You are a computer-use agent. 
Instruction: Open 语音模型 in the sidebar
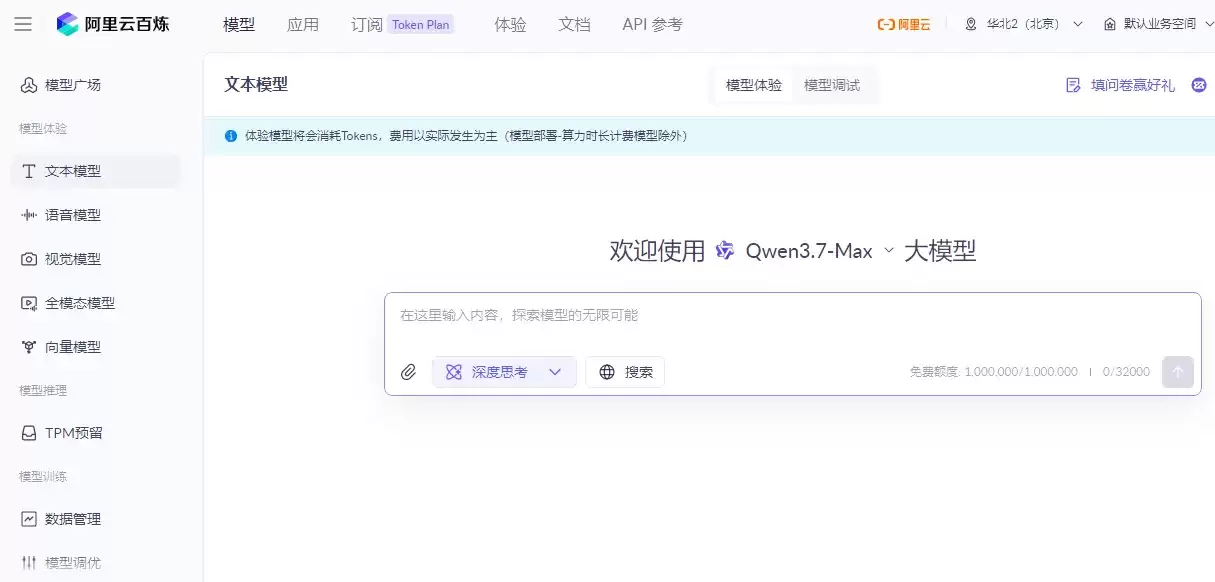pyautogui.click(x=95, y=215)
